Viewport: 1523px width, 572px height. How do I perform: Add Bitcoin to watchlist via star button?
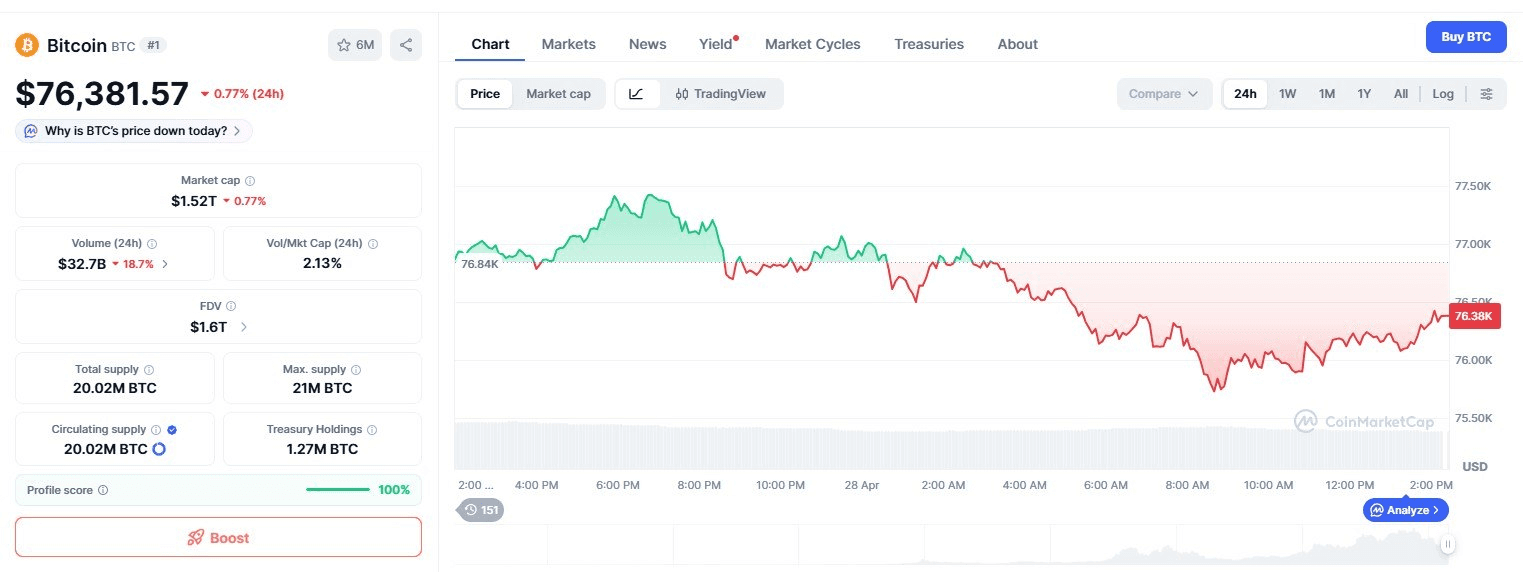point(355,45)
